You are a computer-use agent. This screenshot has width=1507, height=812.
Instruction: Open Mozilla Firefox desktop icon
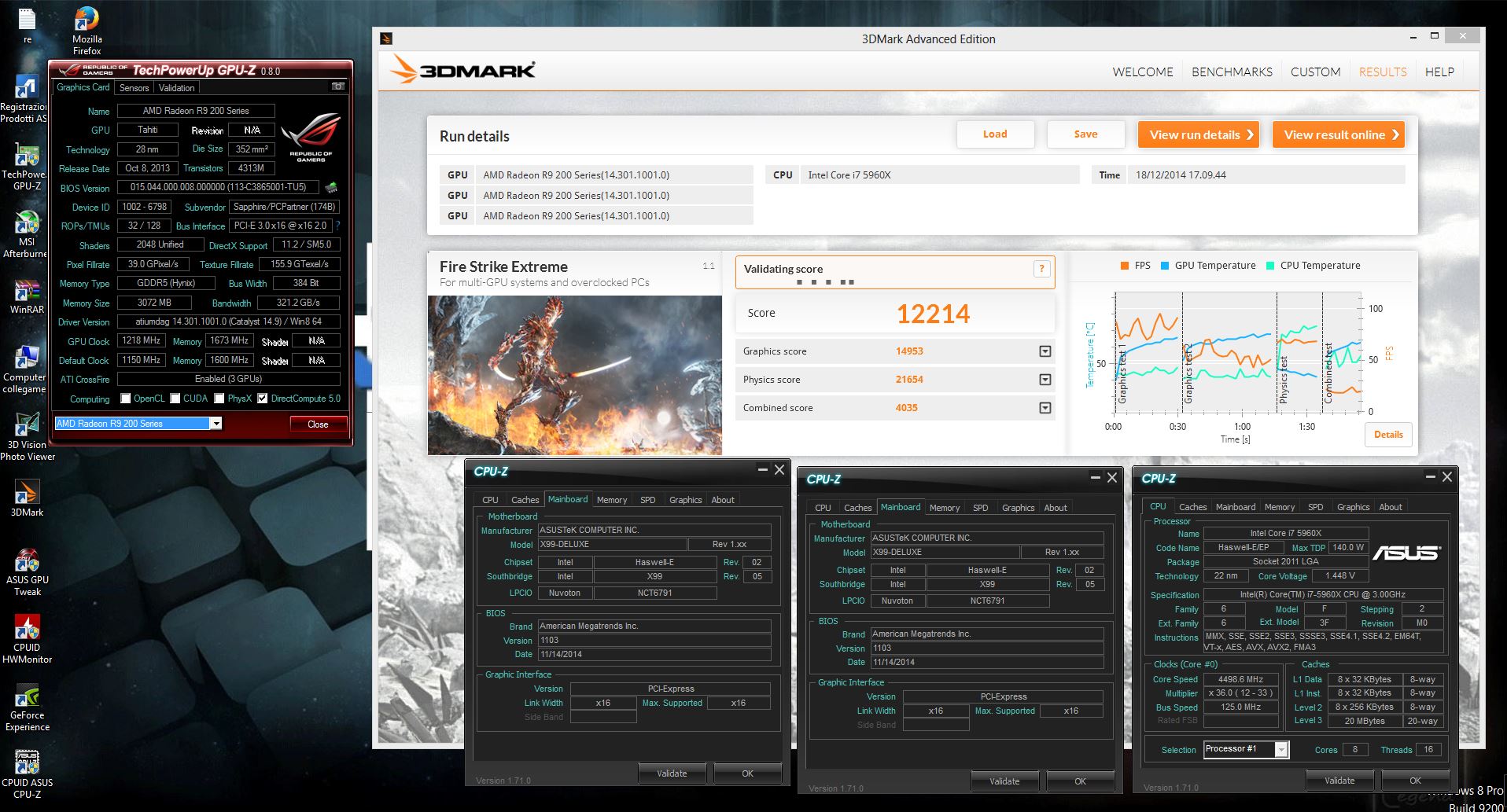click(x=87, y=31)
